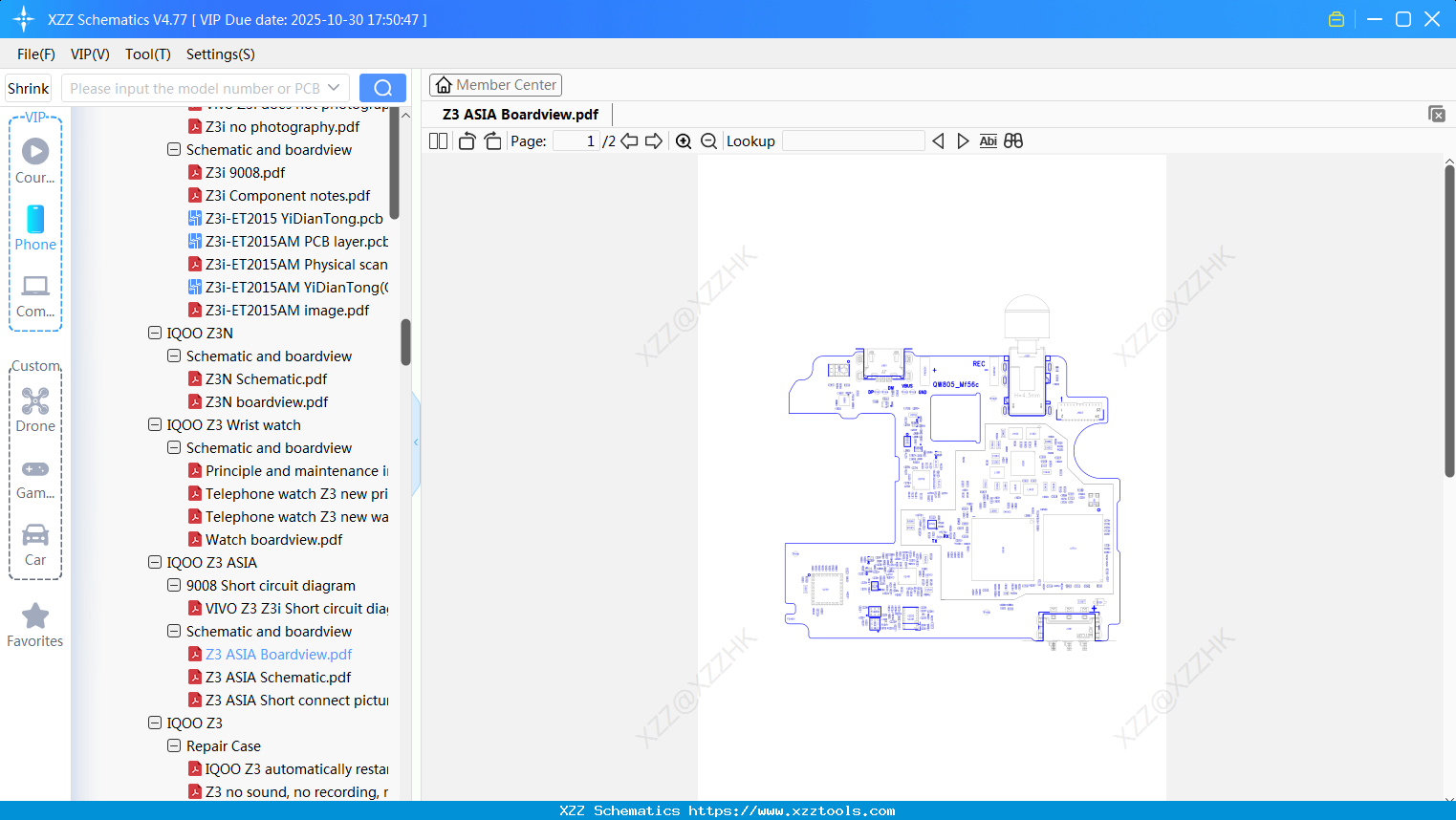Find previous lookup match
This screenshot has width=1456, height=820.
pos(938,141)
